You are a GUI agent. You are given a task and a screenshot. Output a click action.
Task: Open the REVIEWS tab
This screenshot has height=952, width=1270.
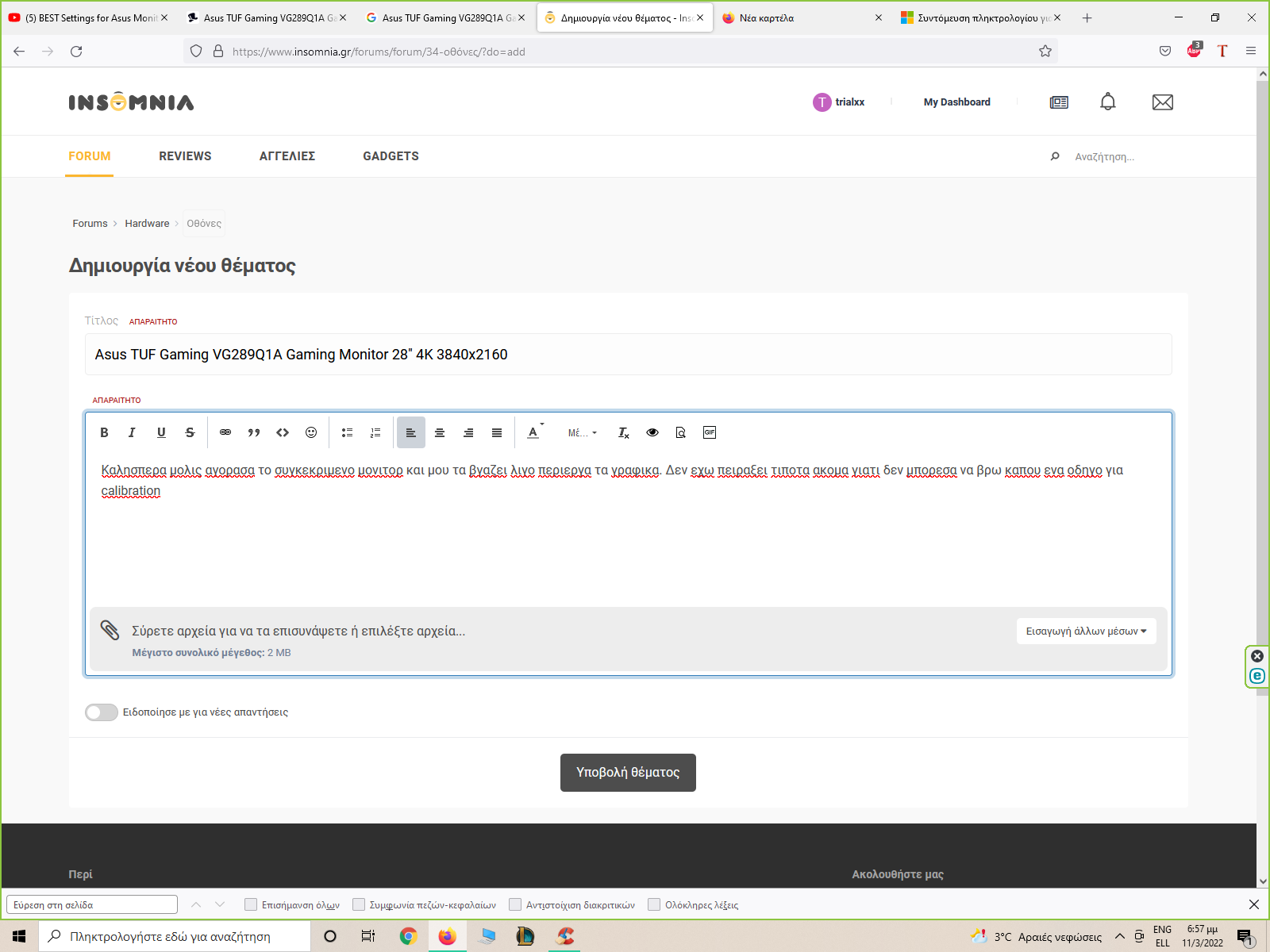(x=185, y=156)
